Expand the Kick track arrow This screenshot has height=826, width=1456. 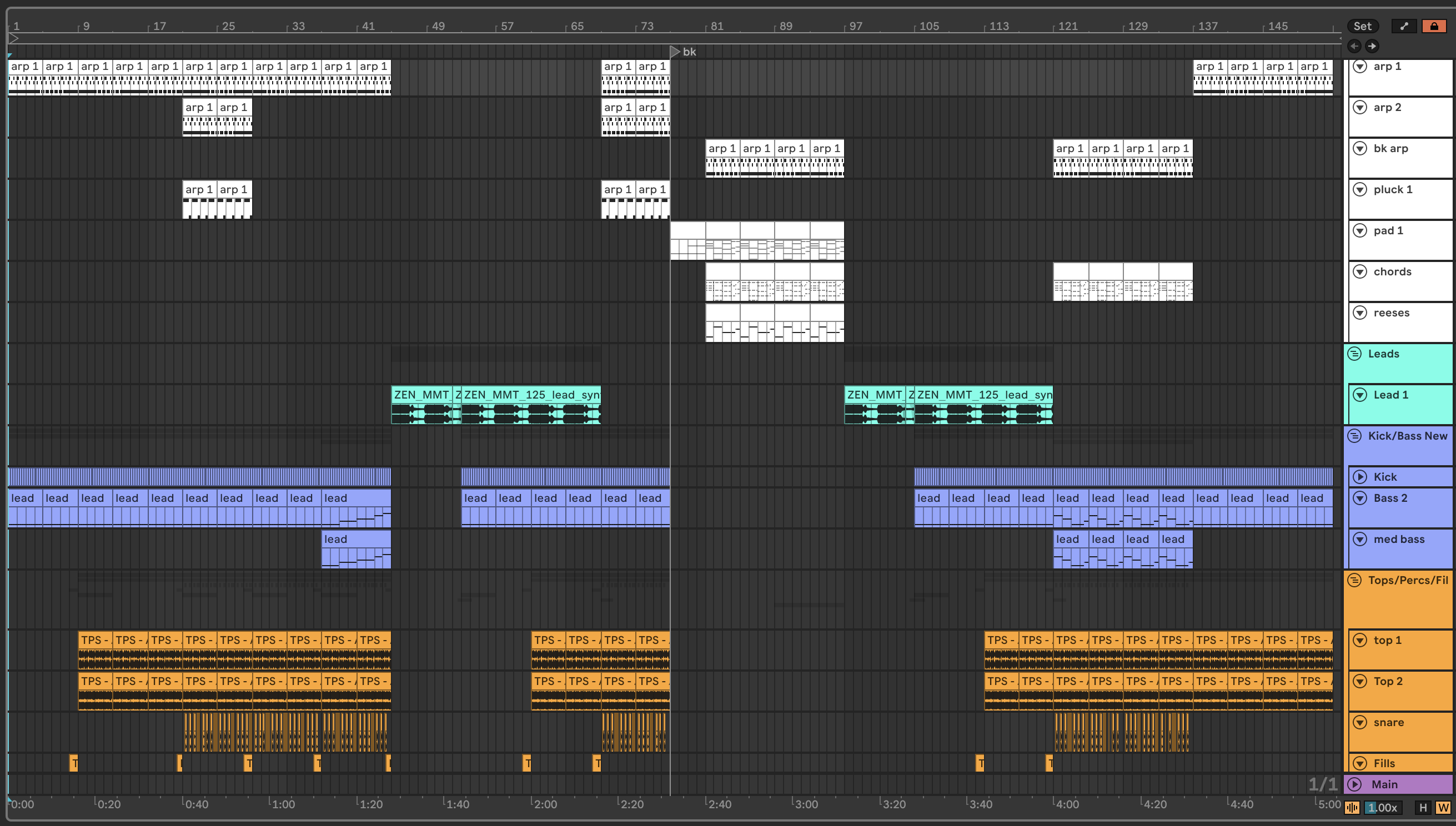pyautogui.click(x=1360, y=477)
